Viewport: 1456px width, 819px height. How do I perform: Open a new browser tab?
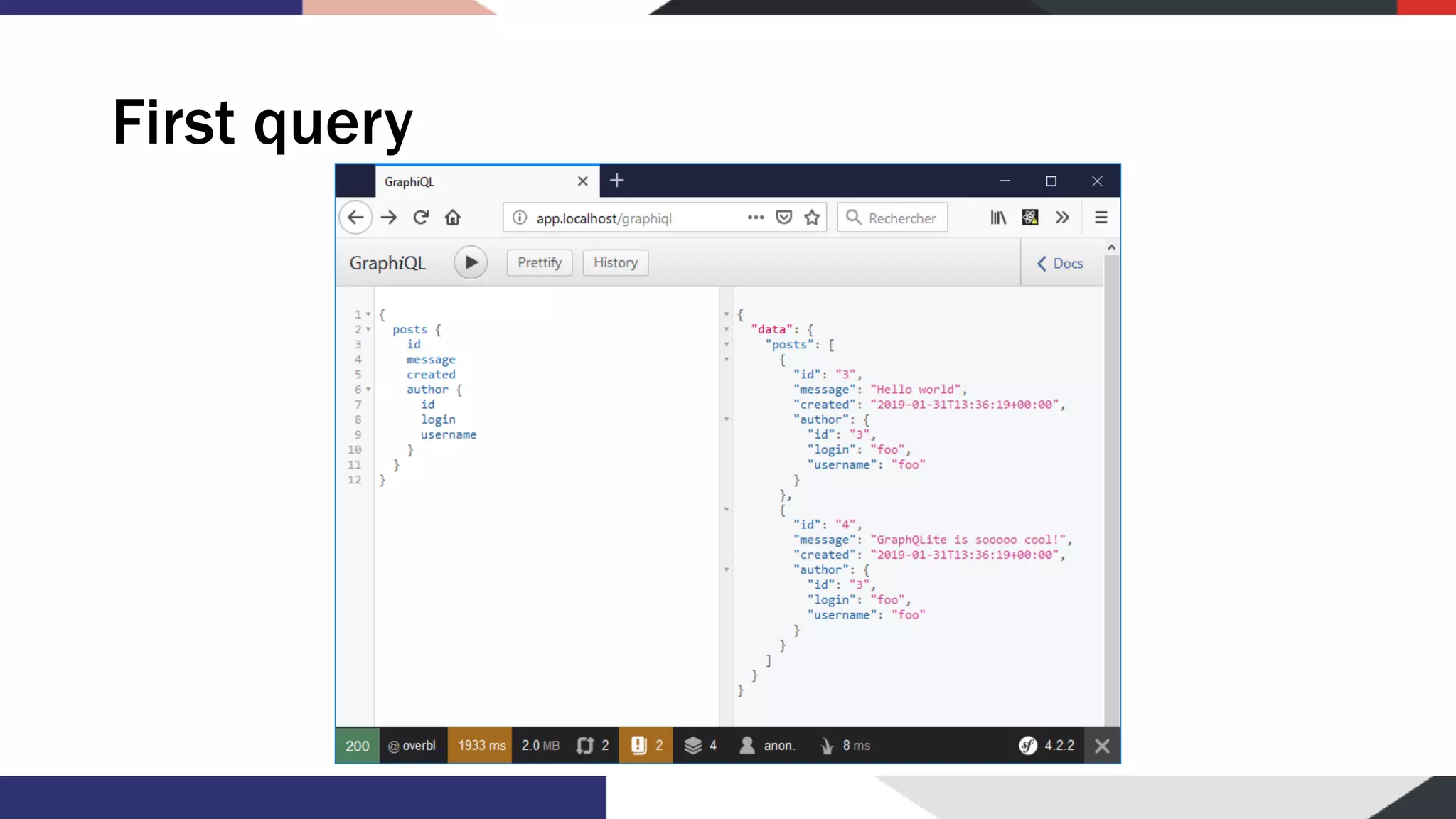616,181
